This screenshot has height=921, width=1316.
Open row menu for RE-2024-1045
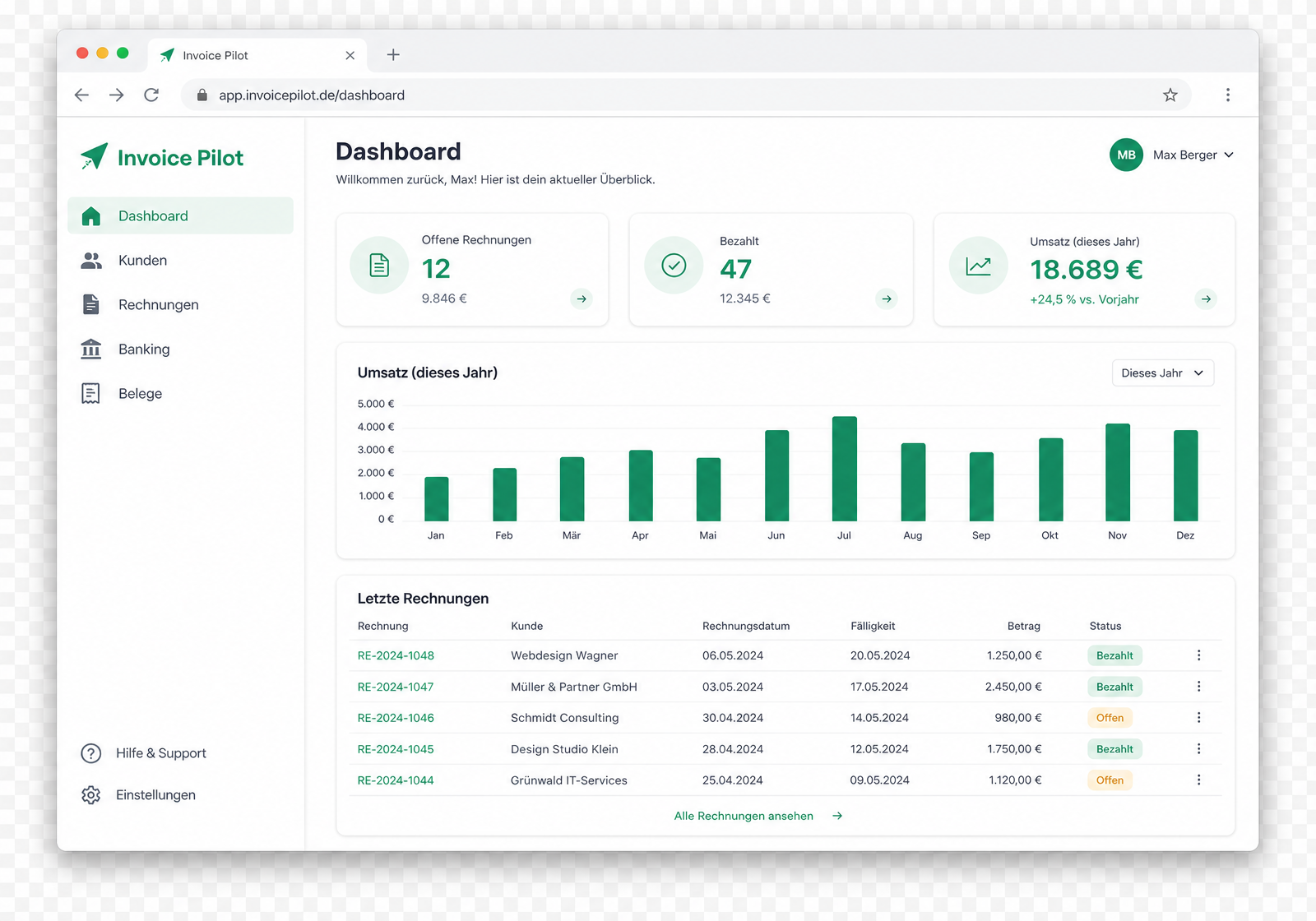click(1198, 749)
